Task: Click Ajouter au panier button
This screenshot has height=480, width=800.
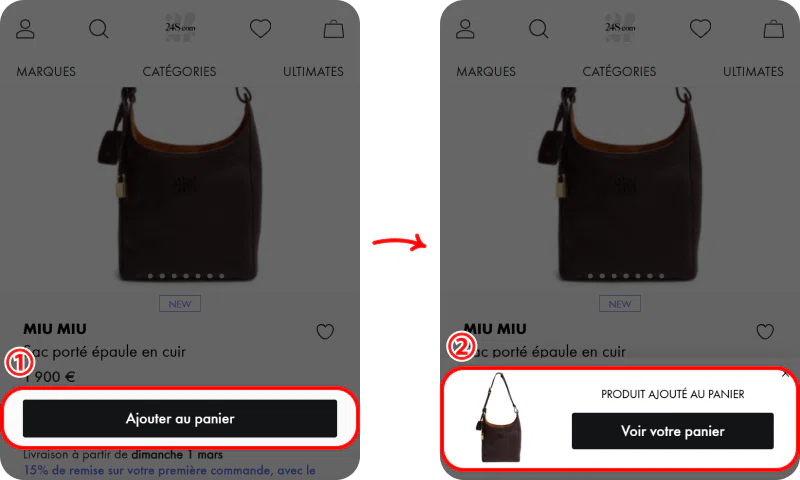Action: click(x=180, y=419)
